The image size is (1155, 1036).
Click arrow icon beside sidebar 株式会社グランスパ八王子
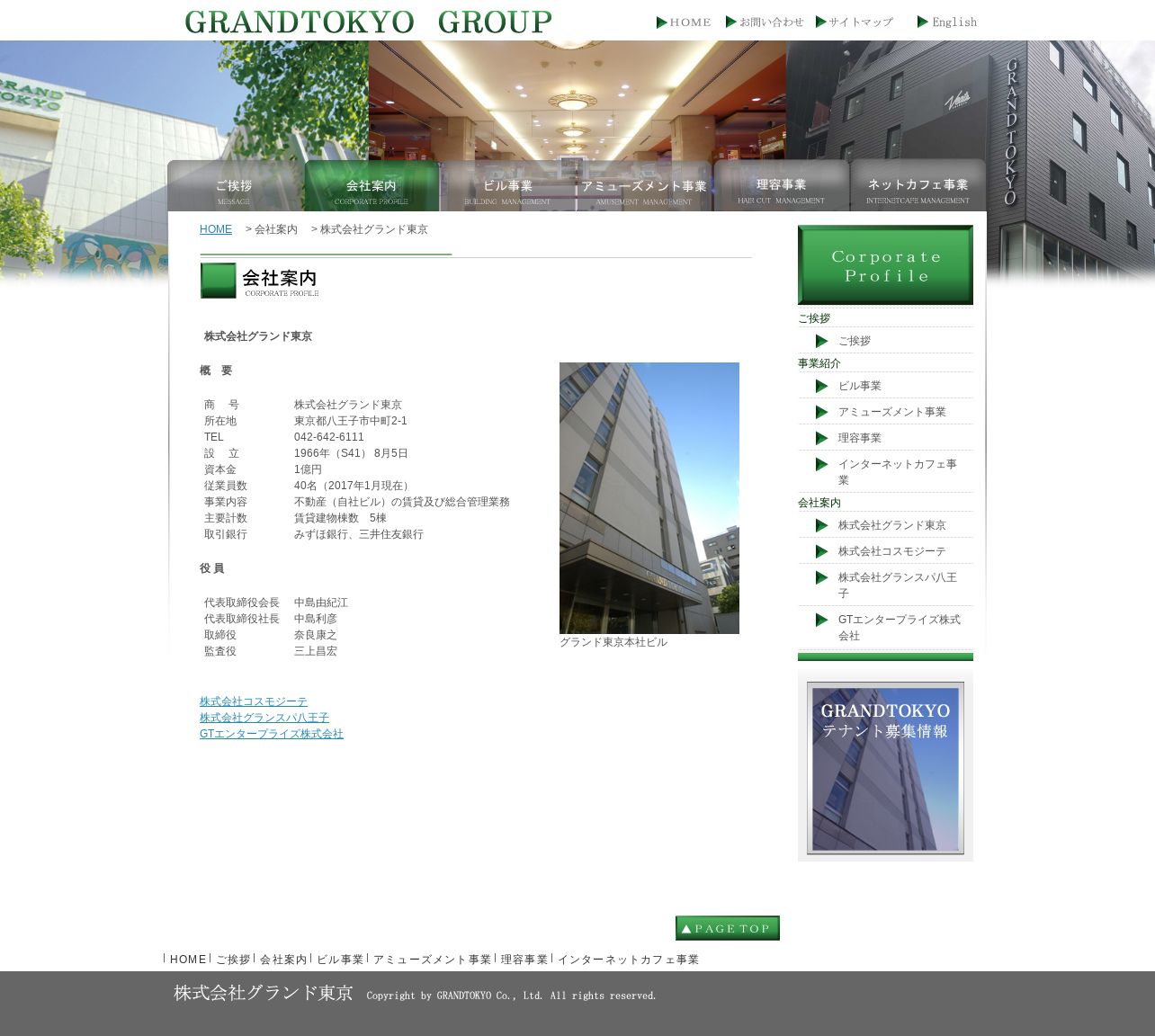tap(821, 577)
